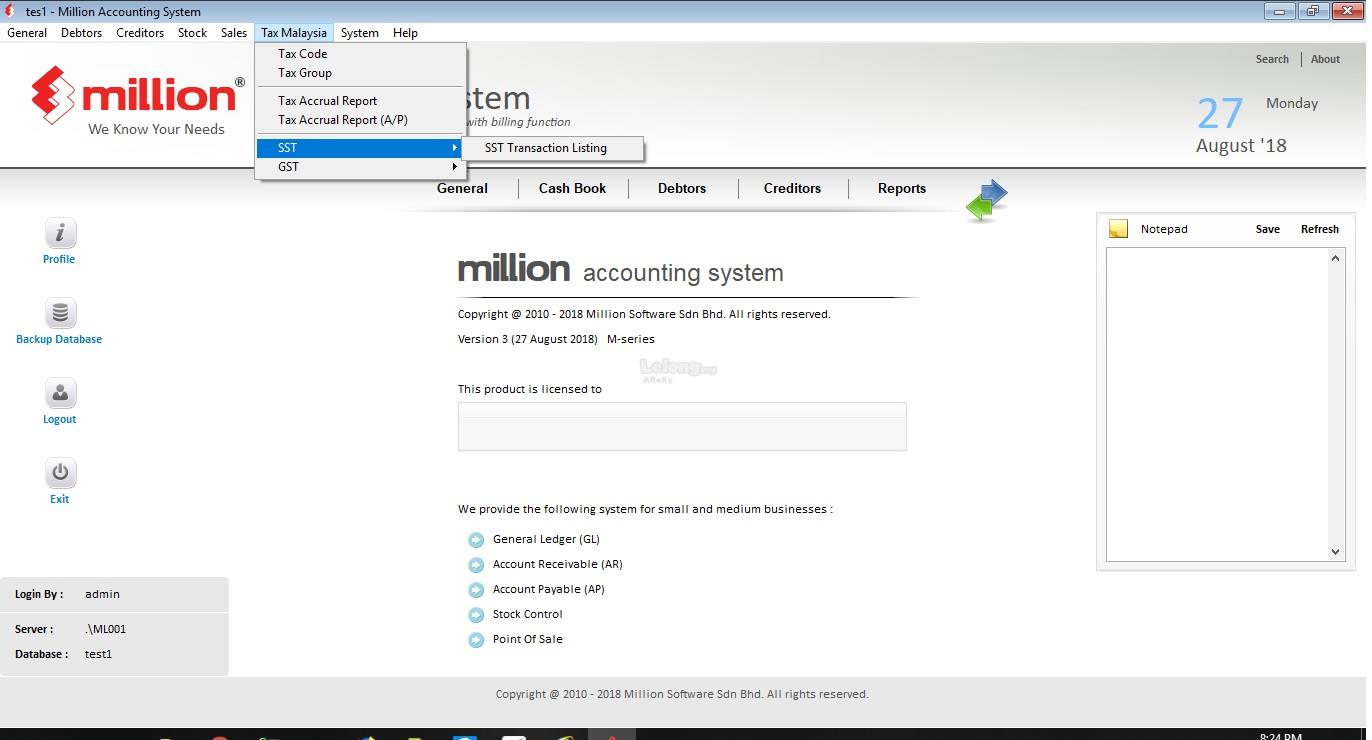This screenshot has width=1372, height=740.
Task: Click inside the Notepad text area
Action: tap(1217, 404)
